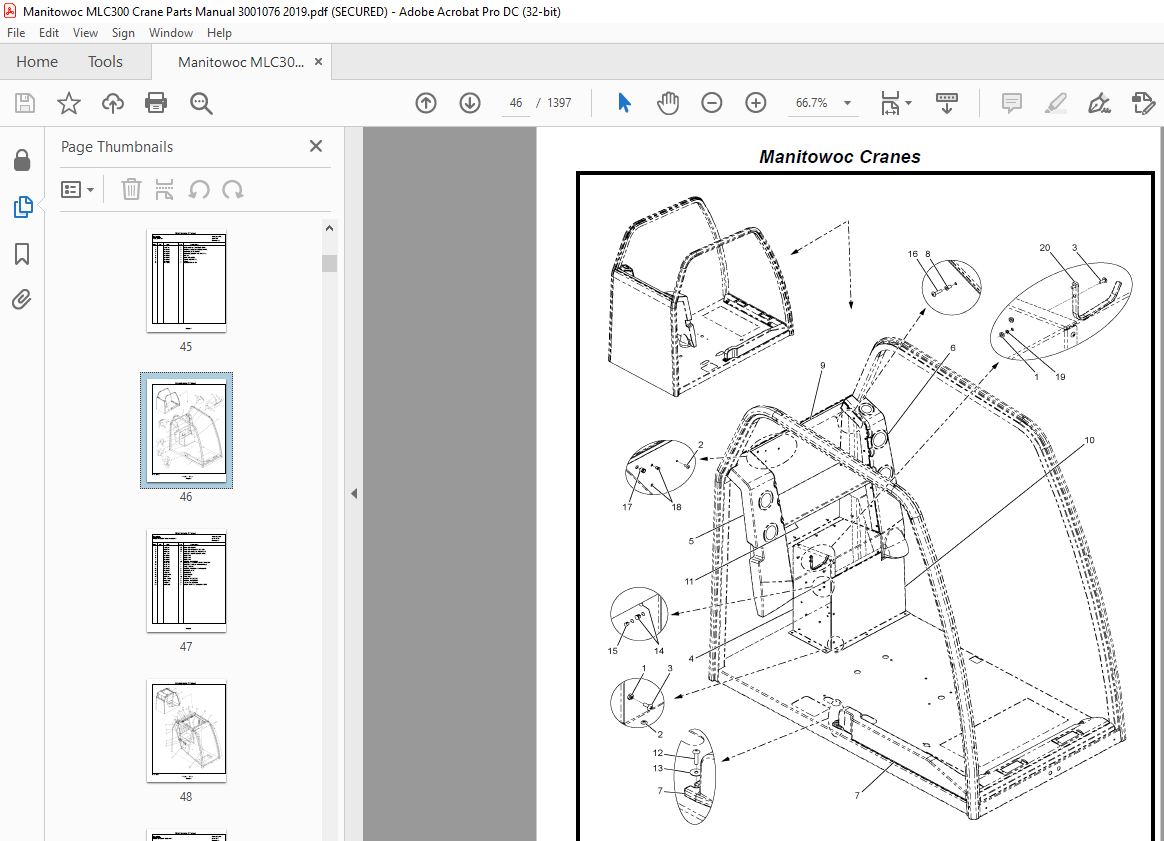The image size is (1164, 841).
Task: Click the page number field showing 46
Action: tap(516, 103)
